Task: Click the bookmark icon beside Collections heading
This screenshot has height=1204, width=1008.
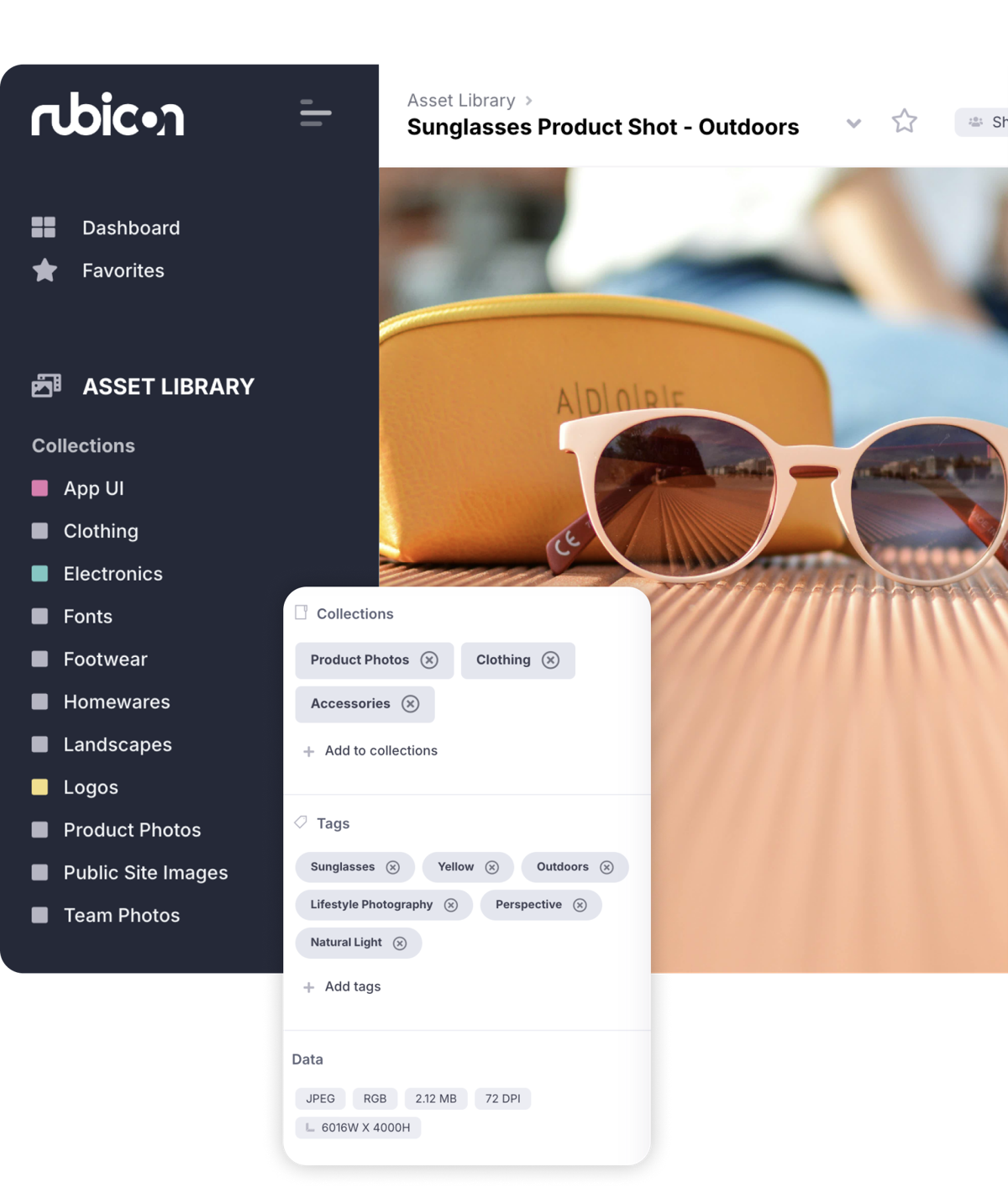Action: coord(301,613)
